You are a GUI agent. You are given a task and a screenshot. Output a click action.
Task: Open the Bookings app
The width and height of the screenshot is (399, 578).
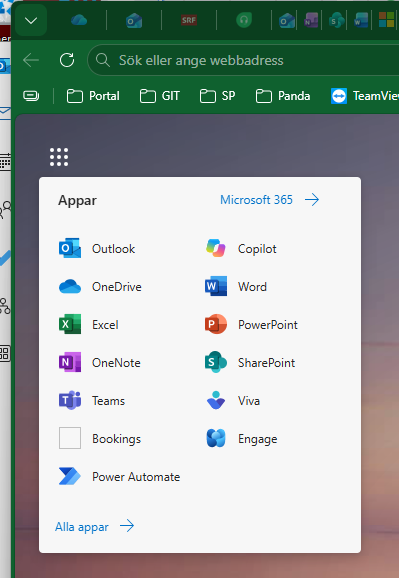(x=100, y=439)
